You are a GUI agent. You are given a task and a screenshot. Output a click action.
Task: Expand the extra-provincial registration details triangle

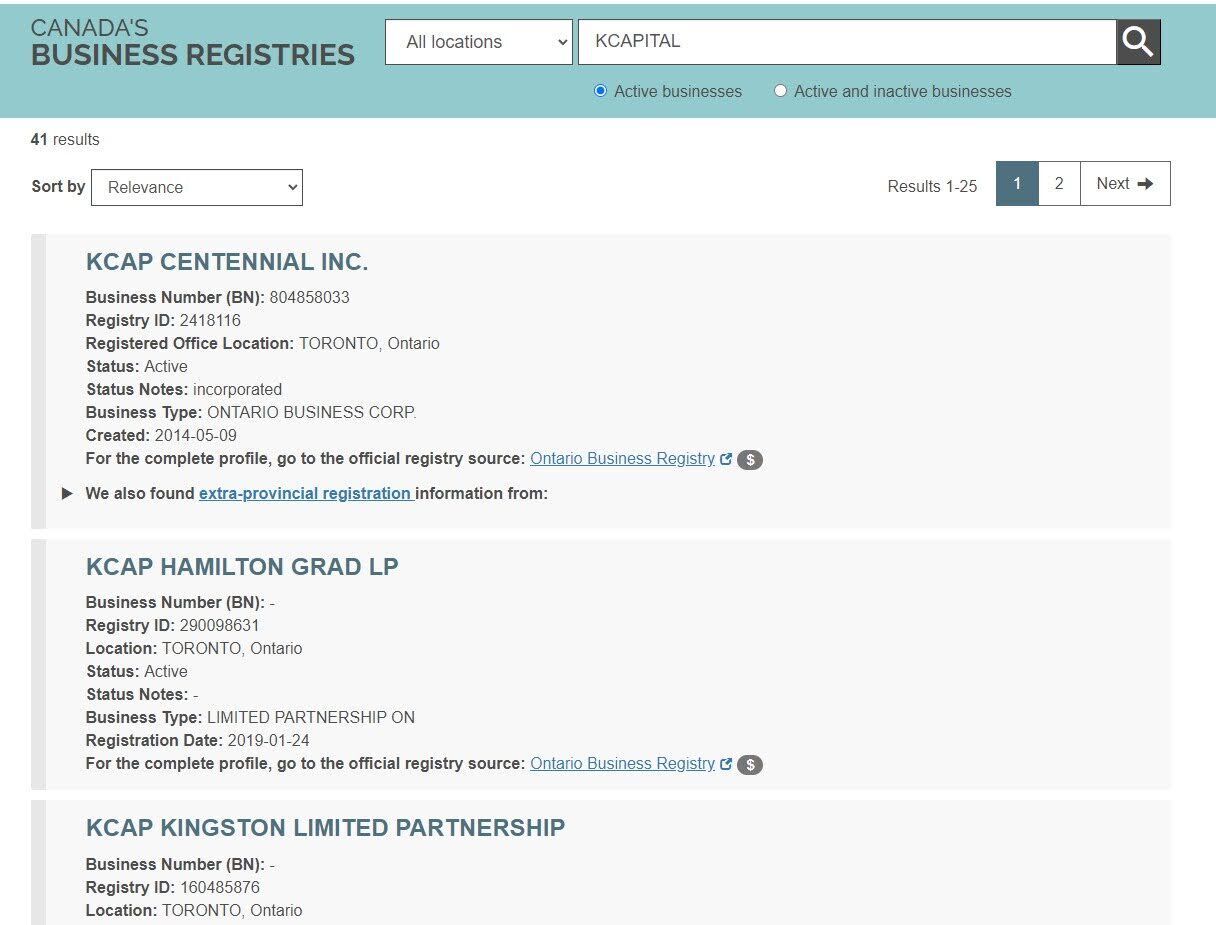[67, 493]
